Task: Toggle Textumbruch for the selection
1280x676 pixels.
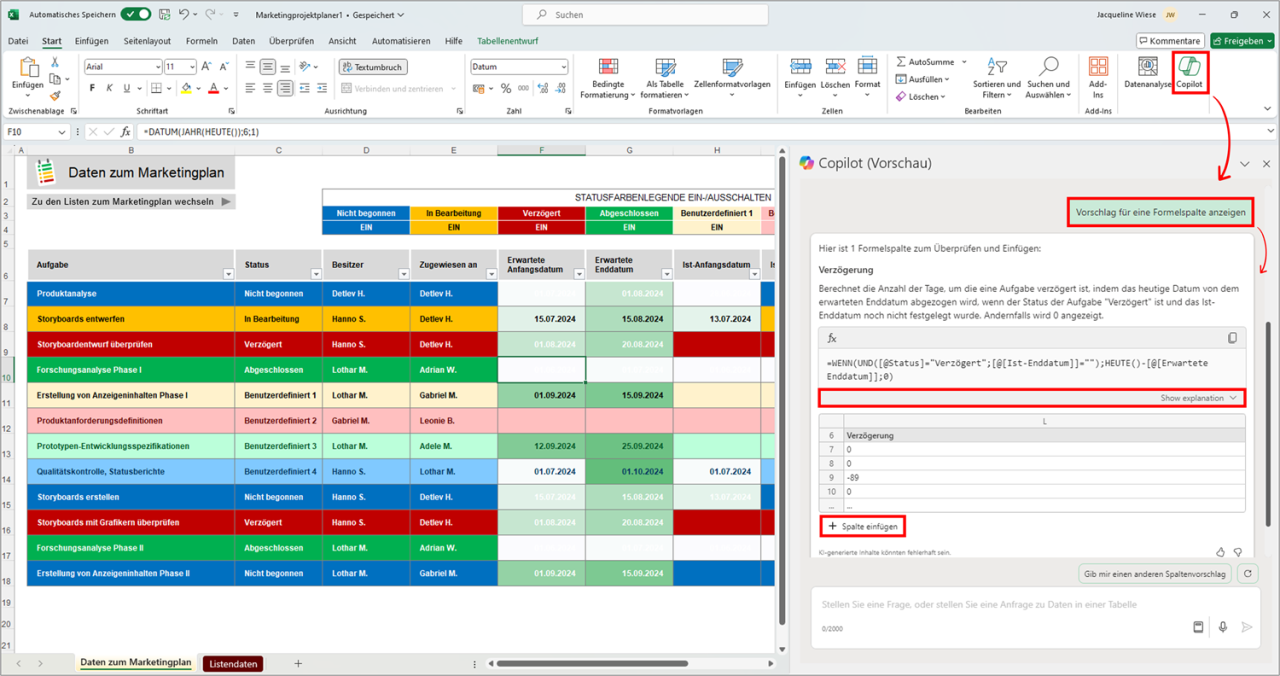Action: pos(371,66)
